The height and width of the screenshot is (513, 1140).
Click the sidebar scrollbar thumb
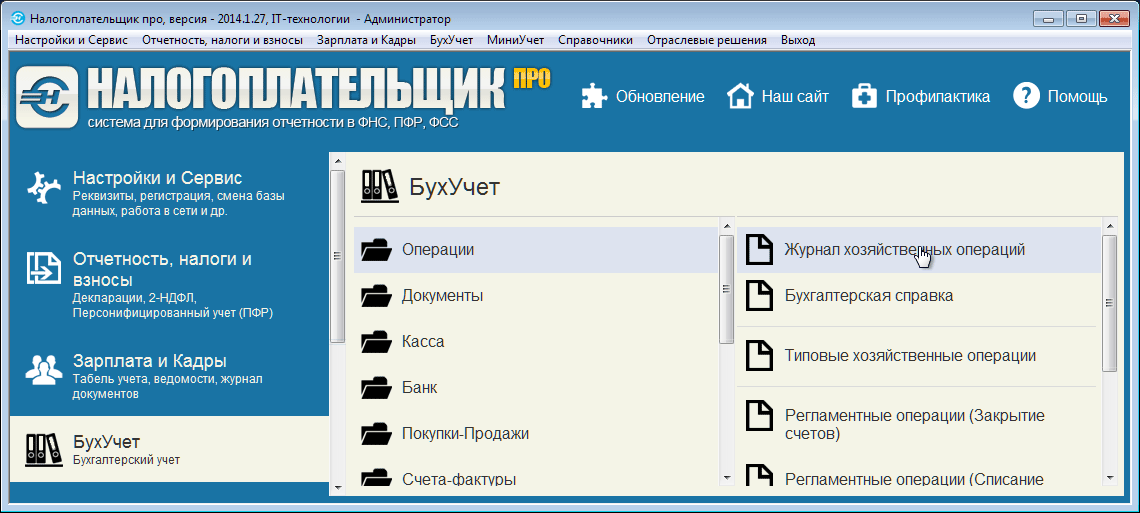337,256
